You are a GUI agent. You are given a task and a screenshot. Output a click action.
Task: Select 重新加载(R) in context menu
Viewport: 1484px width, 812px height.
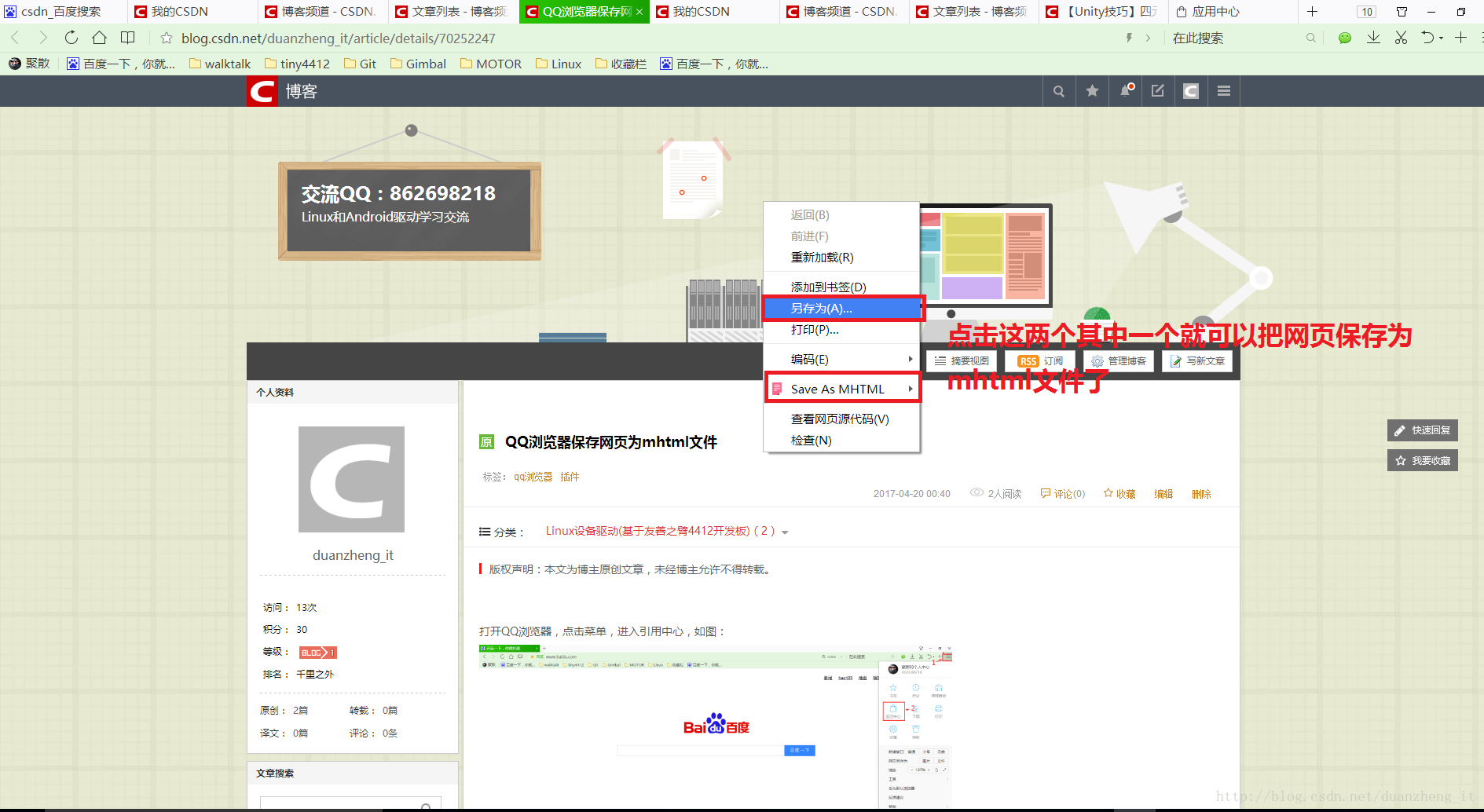coord(841,258)
